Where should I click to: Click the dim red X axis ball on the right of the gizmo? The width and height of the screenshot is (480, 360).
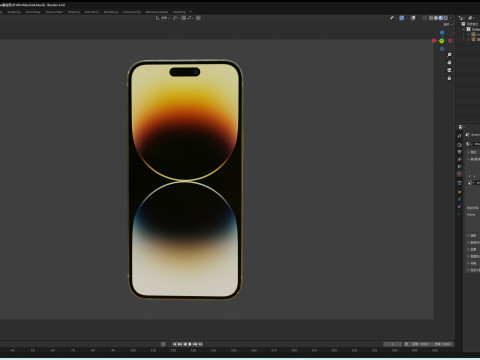(450, 41)
